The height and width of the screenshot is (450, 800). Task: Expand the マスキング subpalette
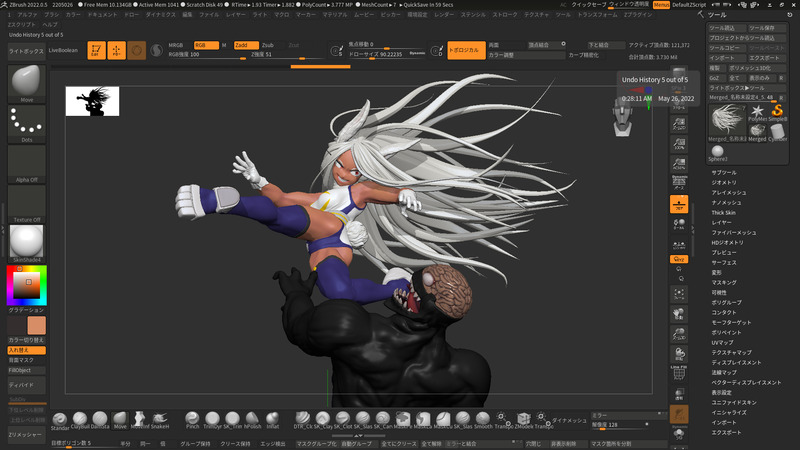click(723, 284)
